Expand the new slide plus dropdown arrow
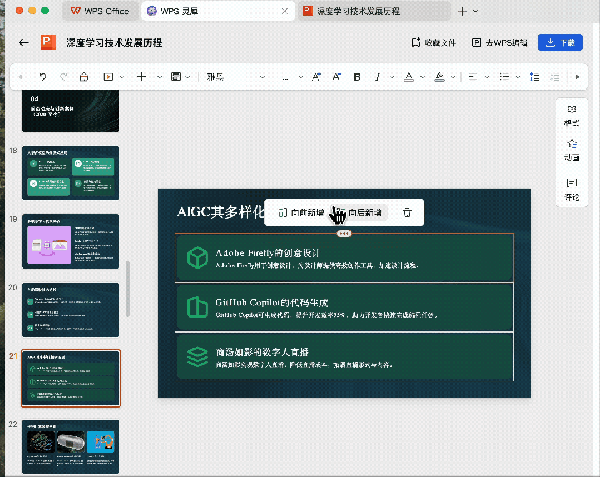The height and width of the screenshot is (477, 600). (159, 77)
